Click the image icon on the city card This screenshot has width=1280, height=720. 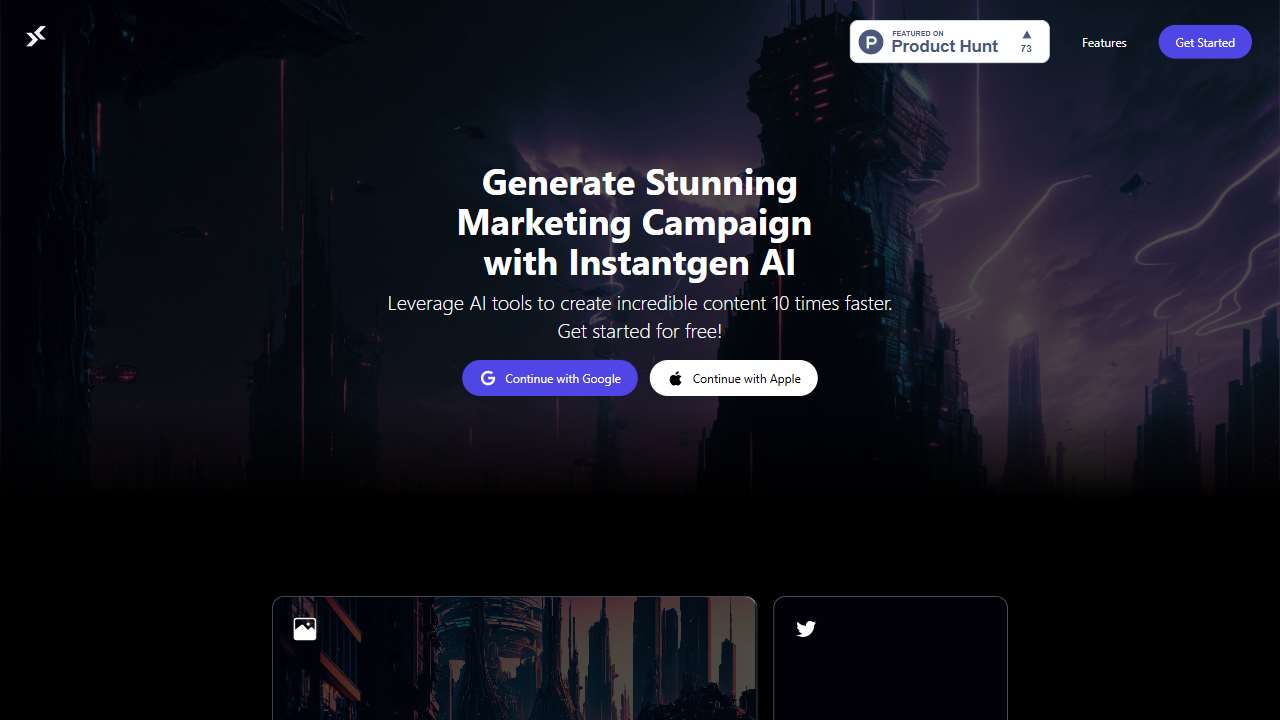coord(305,628)
